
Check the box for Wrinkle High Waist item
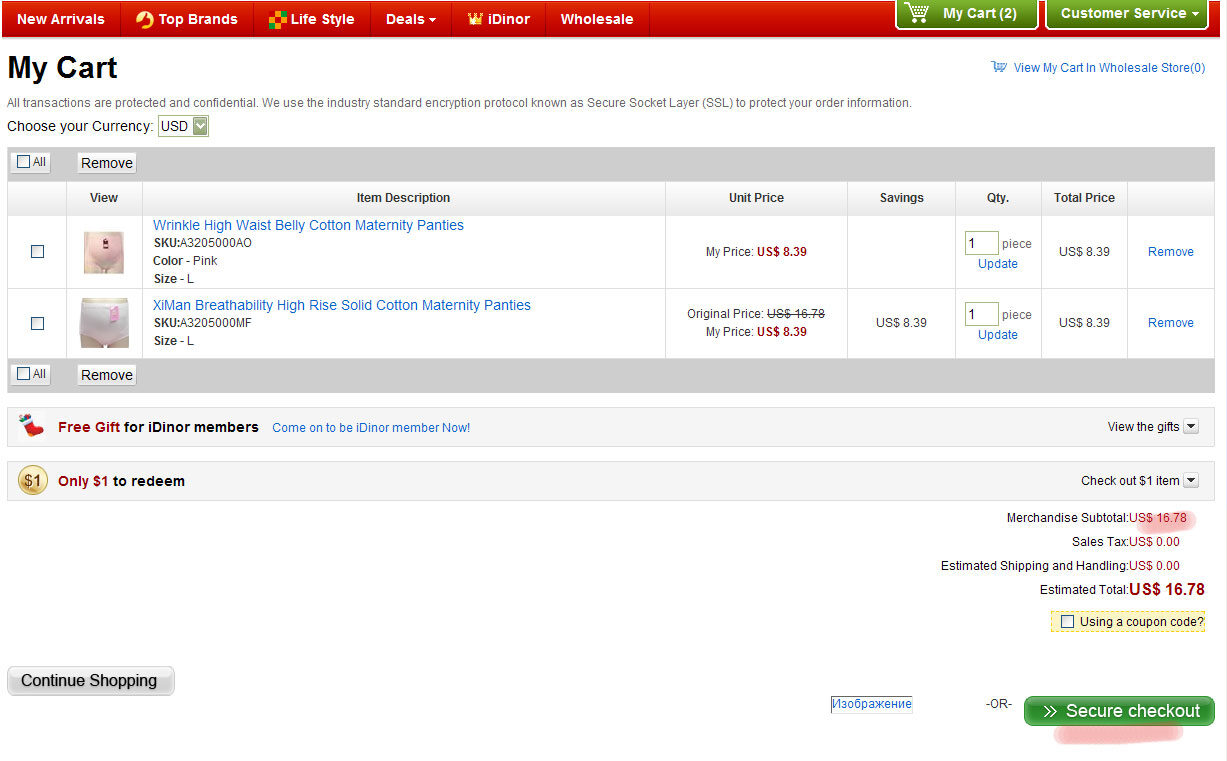pos(38,252)
